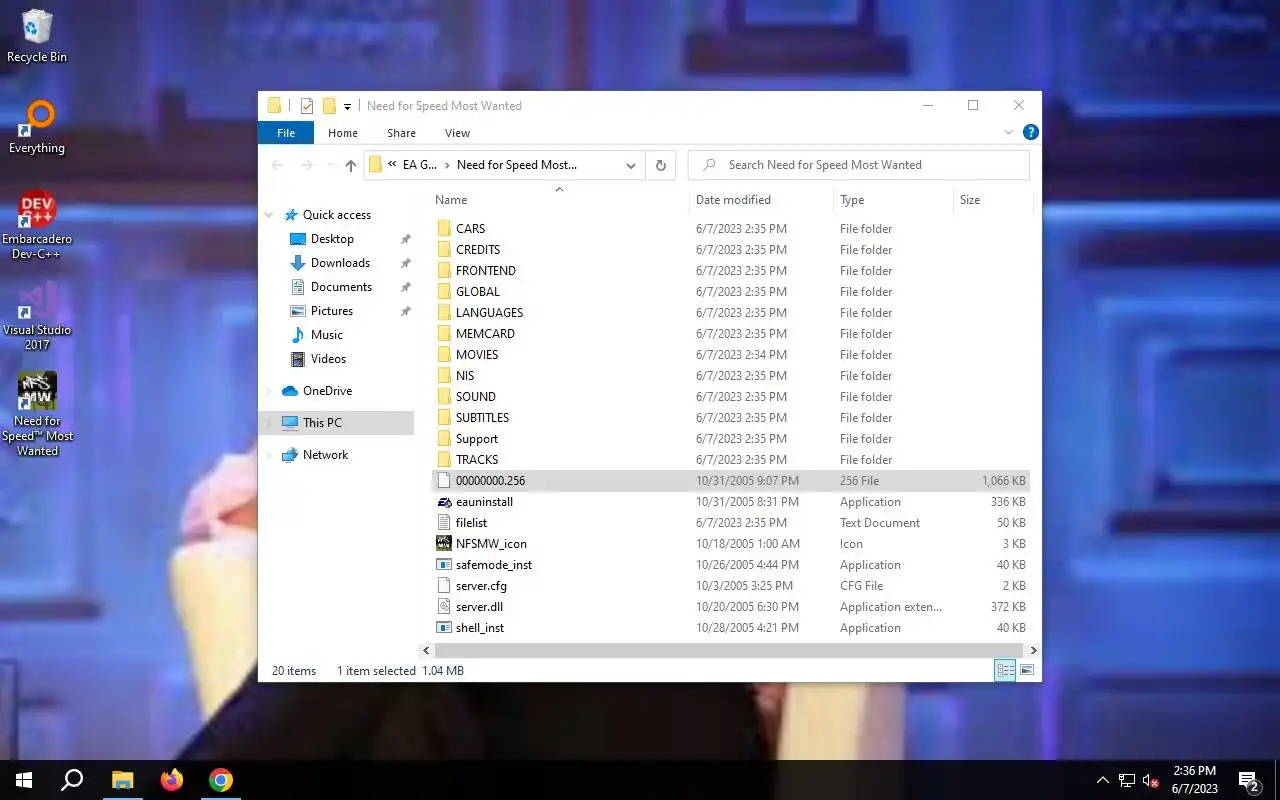Image resolution: width=1280 pixels, height=800 pixels.
Task: Open the Share ribbon tab
Action: point(401,133)
